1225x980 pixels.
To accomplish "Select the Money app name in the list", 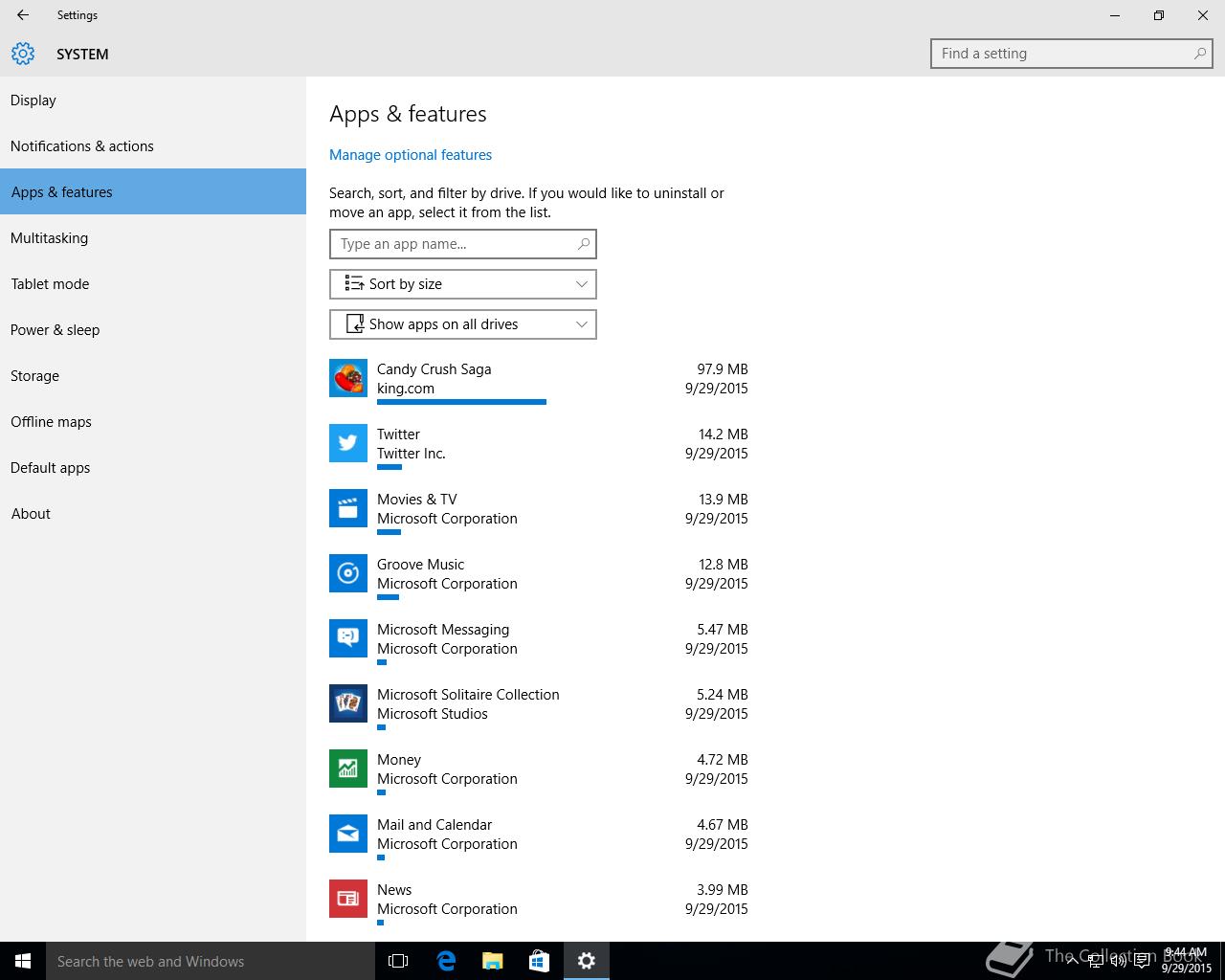I will coord(399,760).
